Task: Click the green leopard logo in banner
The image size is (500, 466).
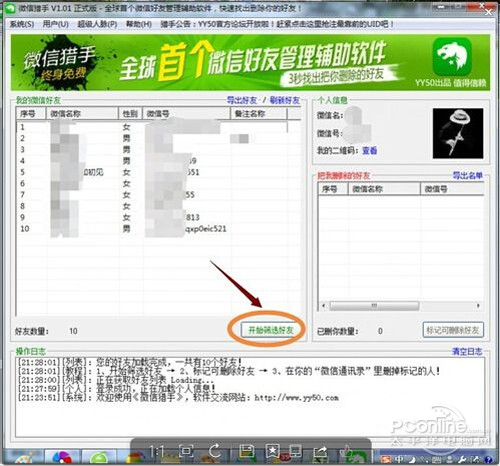Action: coord(452,57)
